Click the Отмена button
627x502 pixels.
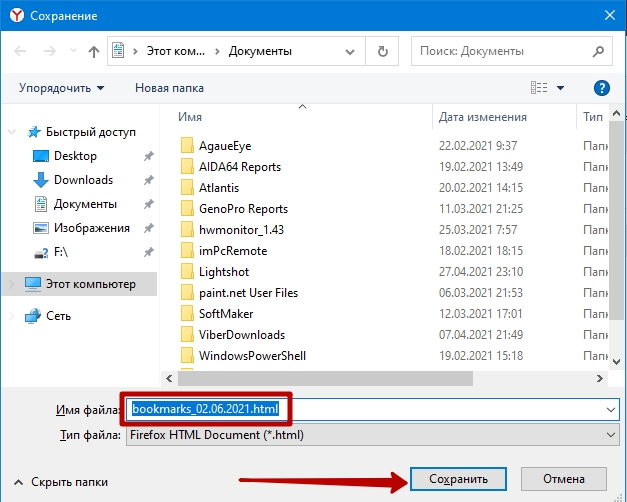(x=564, y=479)
